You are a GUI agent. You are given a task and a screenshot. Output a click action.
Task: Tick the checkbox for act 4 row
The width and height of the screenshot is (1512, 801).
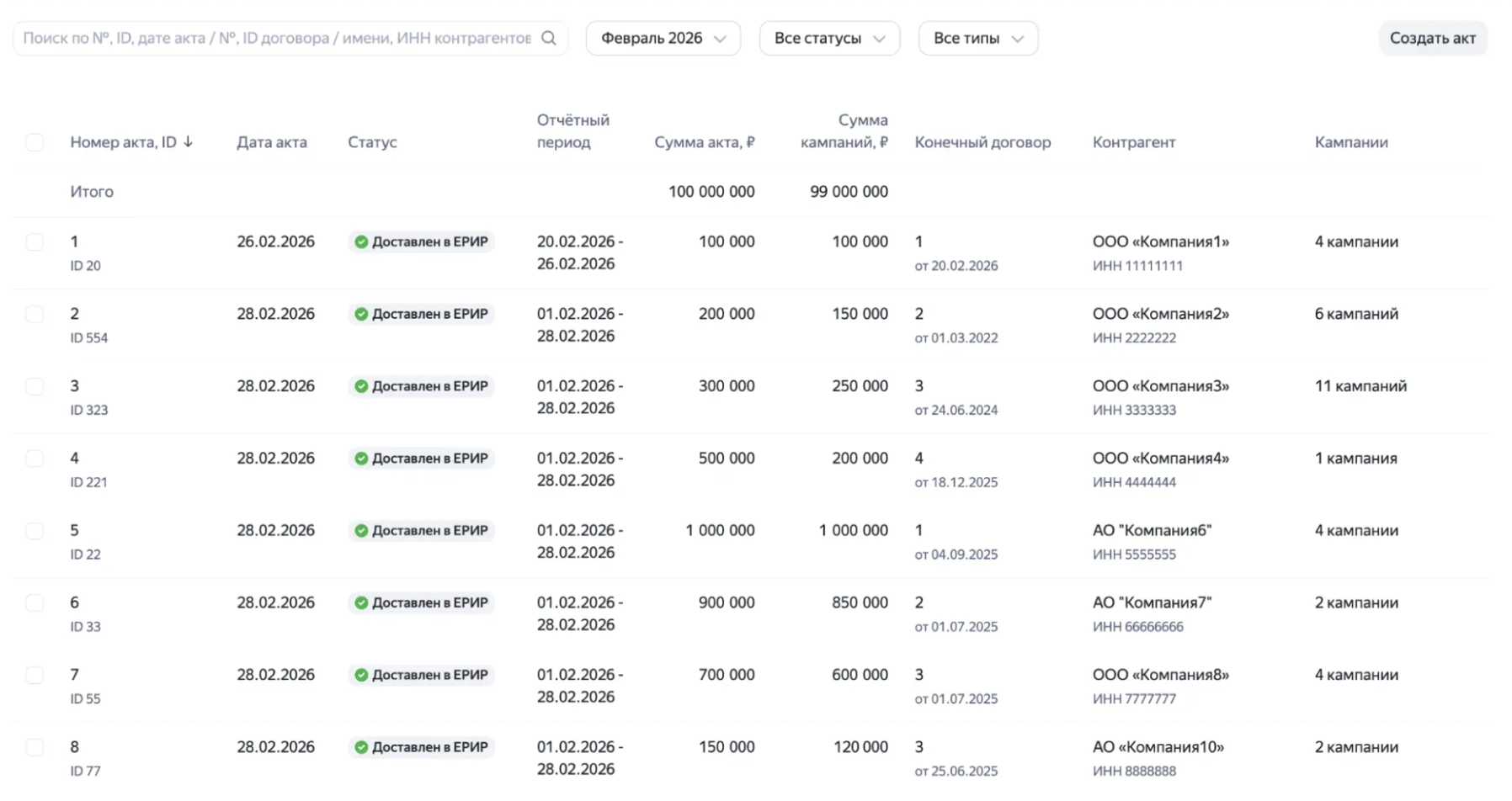35,459
